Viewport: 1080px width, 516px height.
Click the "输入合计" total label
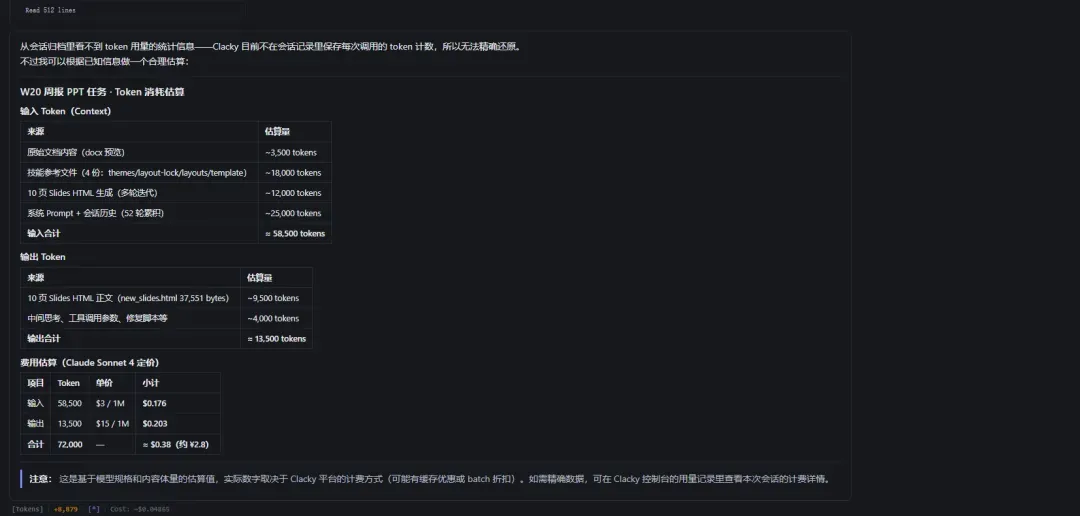click(x=43, y=234)
